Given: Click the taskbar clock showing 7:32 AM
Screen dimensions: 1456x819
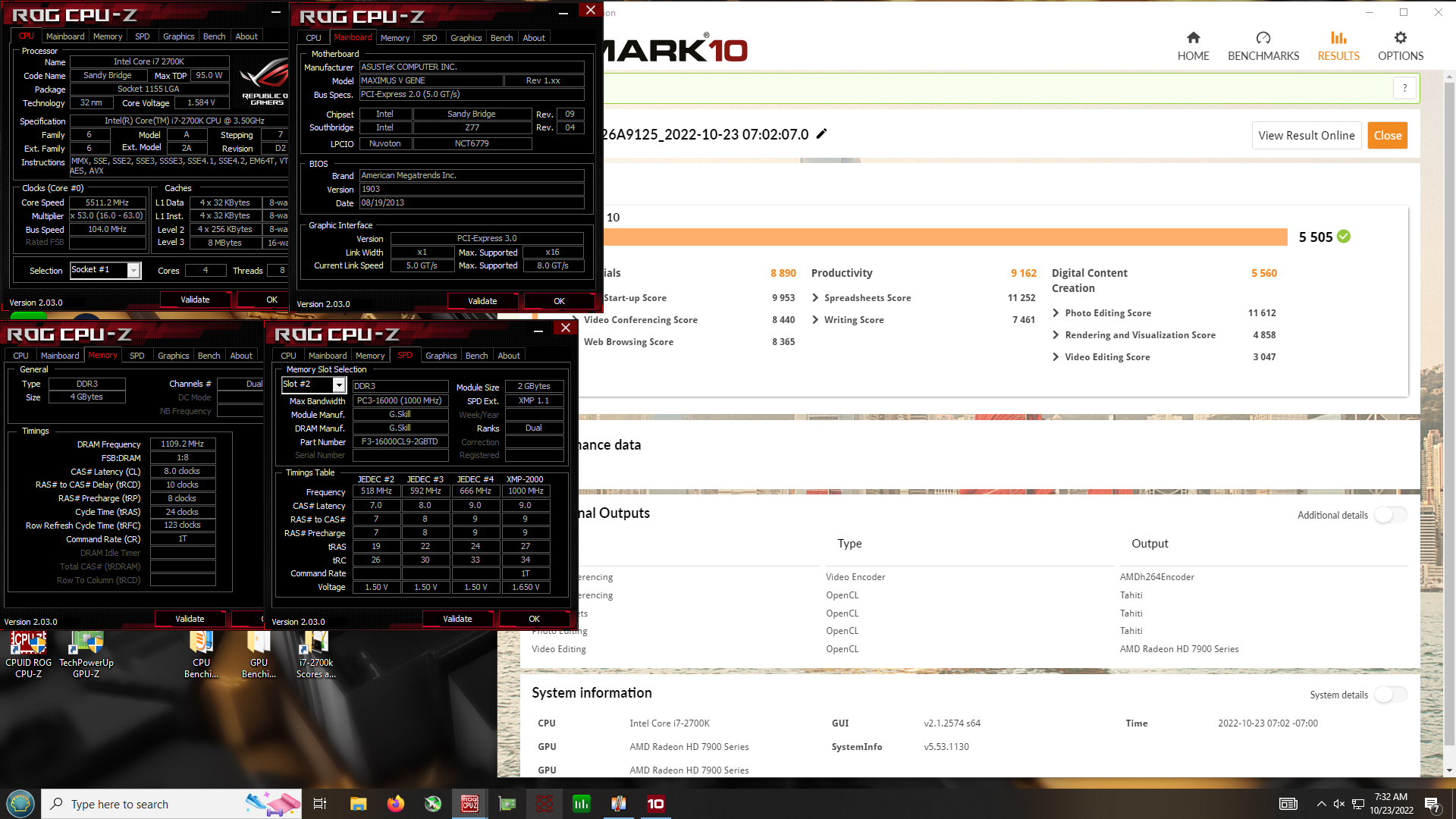Looking at the screenshot, I should (1391, 804).
